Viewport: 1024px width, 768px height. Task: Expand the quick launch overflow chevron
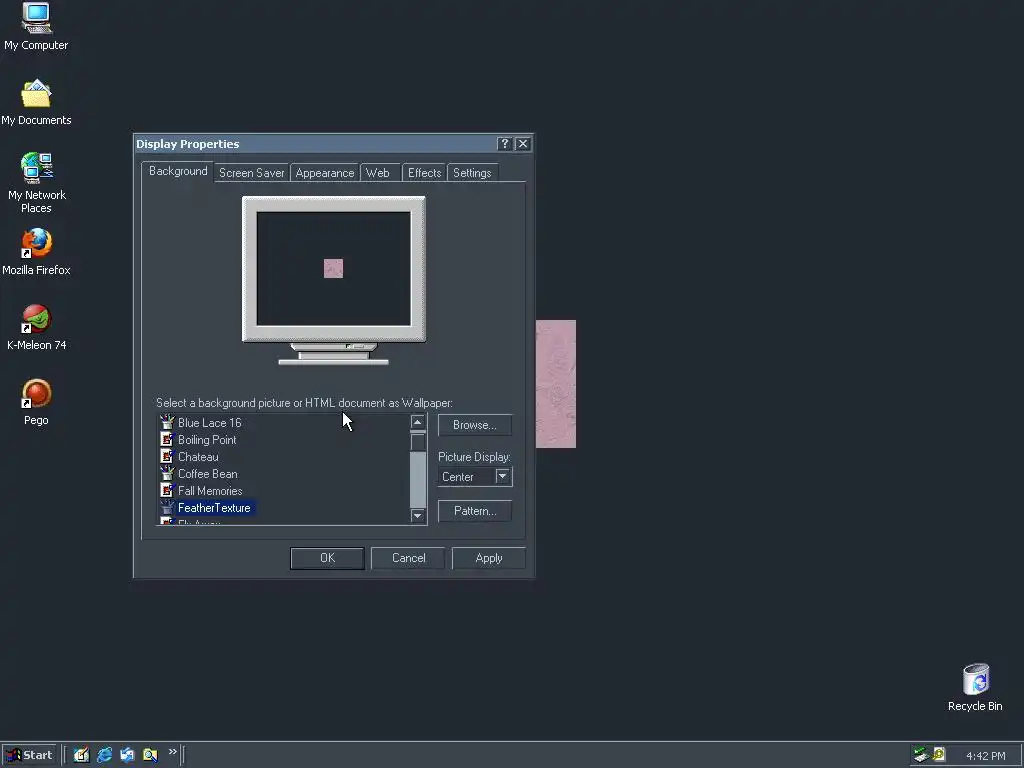pyautogui.click(x=172, y=752)
